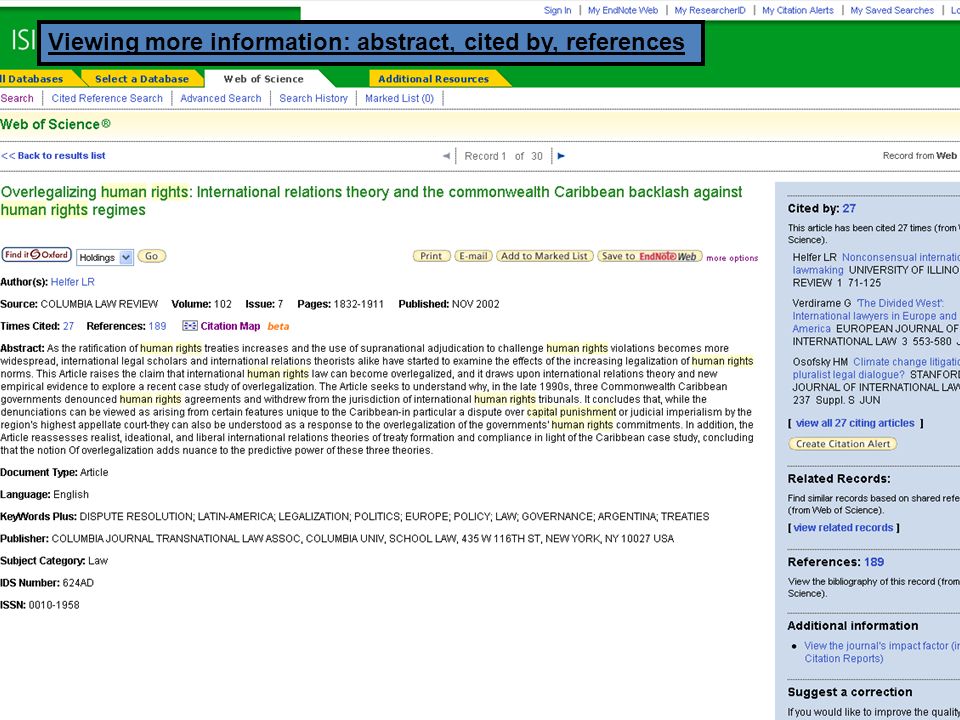
Task: Click Find it @ Oxford button
Action: click(37, 255)
